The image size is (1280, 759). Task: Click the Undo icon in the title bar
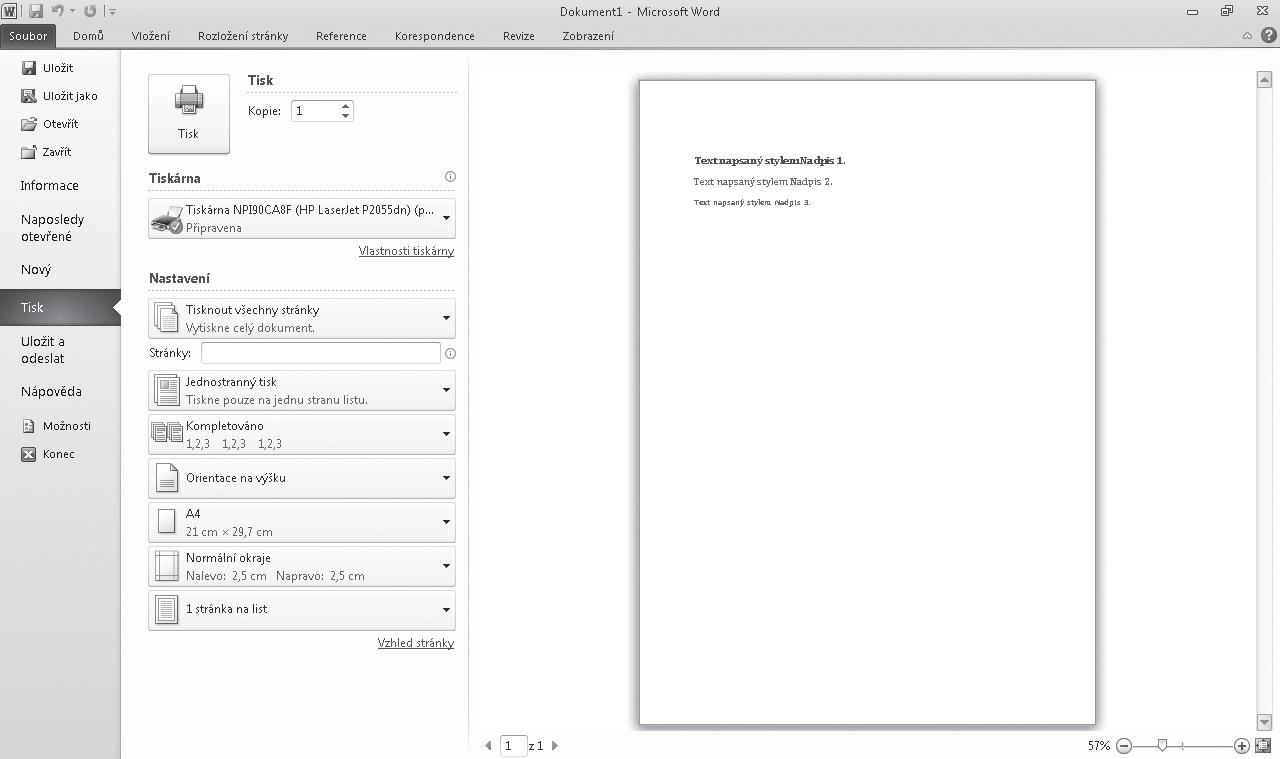pyautogui.click(x=58, y=11)
